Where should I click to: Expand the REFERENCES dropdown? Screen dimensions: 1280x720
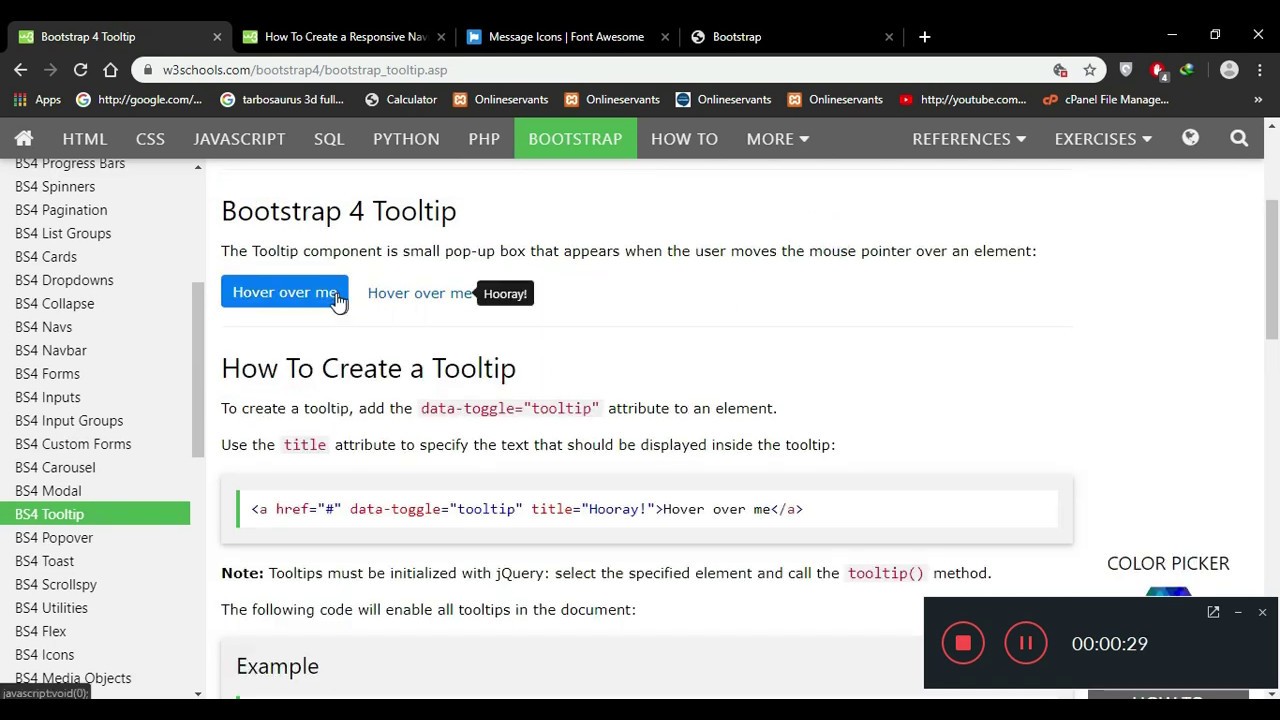click(968, 139)
